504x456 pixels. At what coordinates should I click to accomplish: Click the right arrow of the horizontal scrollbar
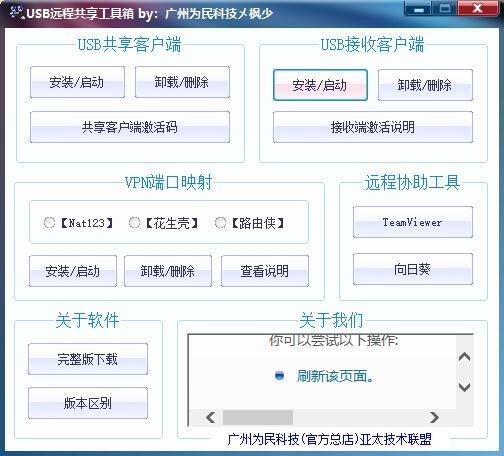click(434, 417)
